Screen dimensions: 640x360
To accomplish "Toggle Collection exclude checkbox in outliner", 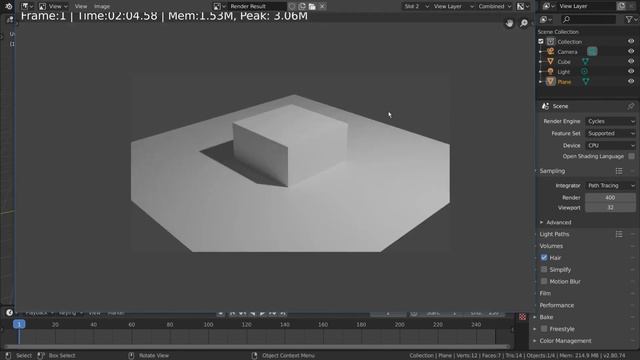I will pos(541,42).
